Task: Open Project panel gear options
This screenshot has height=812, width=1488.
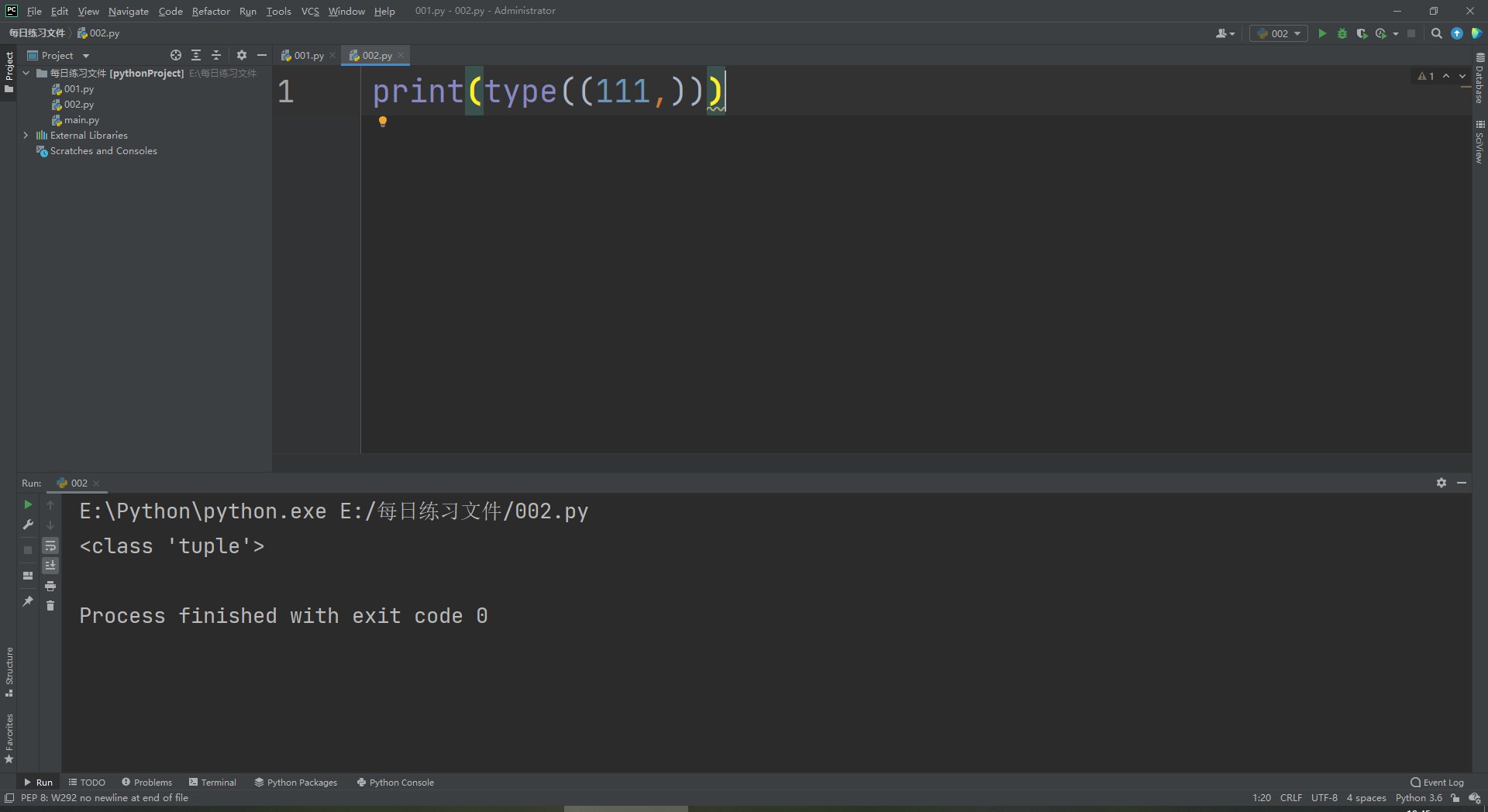Action: (x=242, y=55)
